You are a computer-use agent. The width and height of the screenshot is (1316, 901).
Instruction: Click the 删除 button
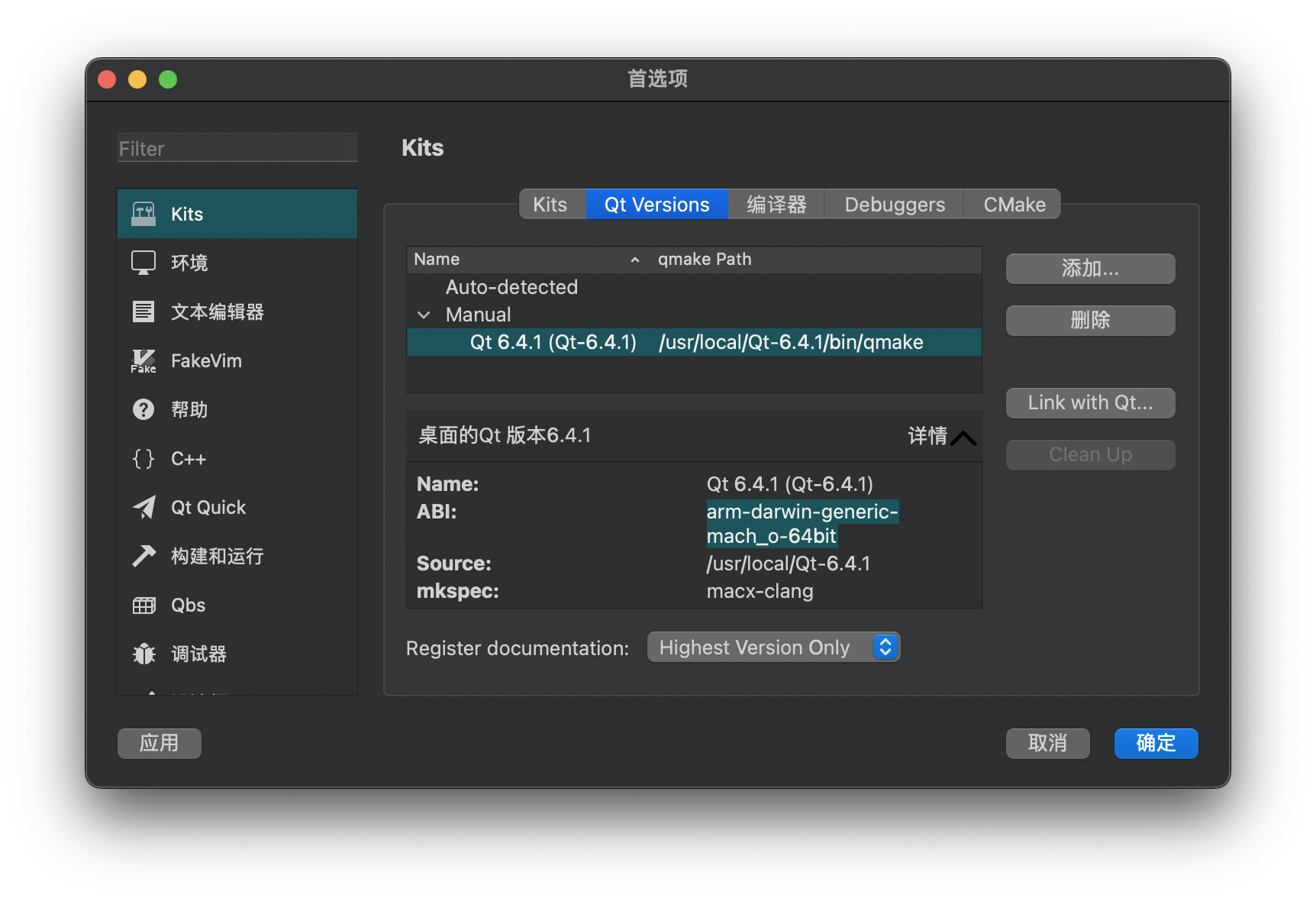[x=1090, y=321]
